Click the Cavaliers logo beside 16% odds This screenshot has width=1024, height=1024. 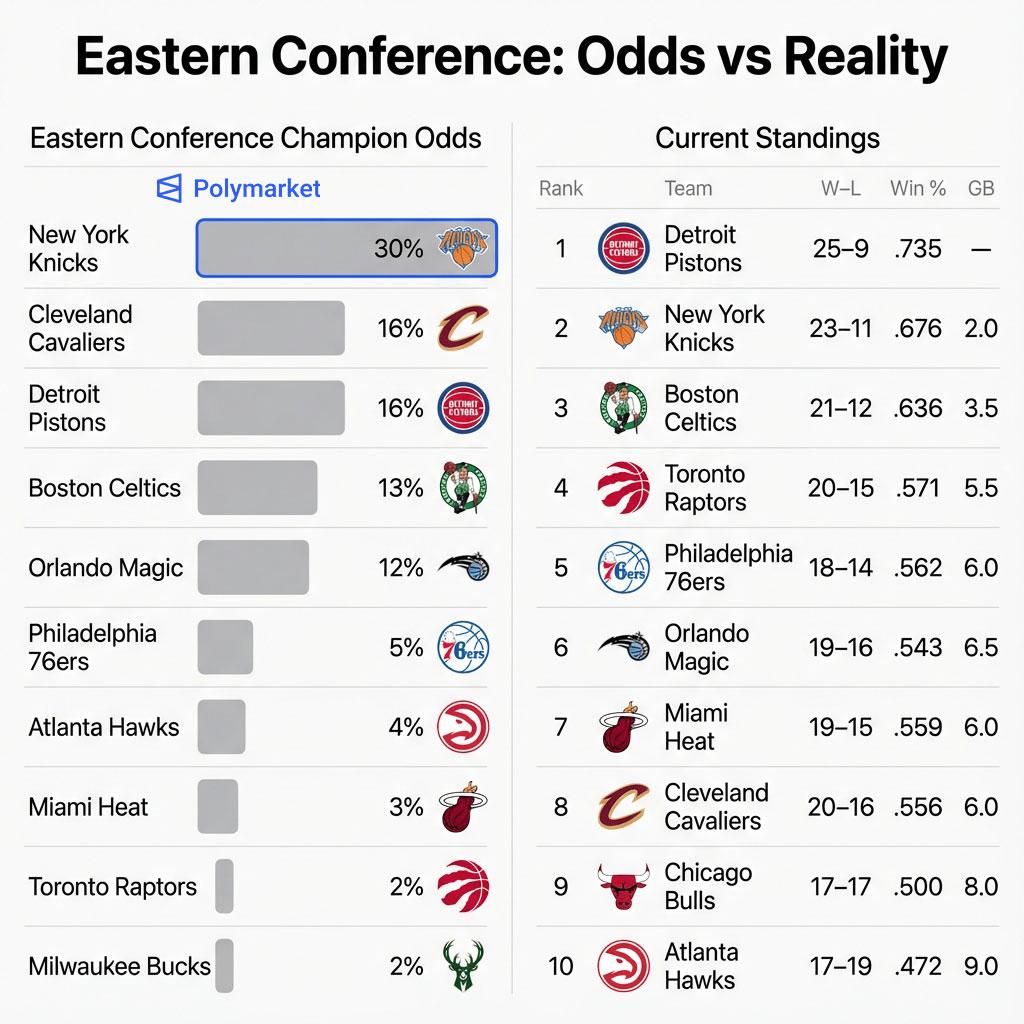pyautogui.click(x=463, y=328)
